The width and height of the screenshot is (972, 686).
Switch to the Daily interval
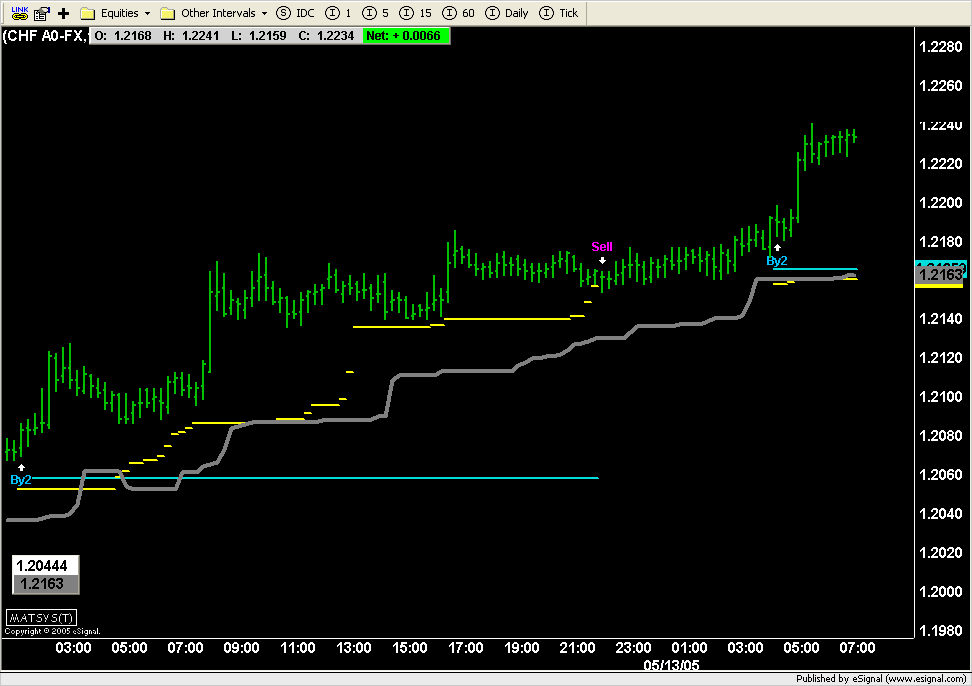pos(506,13)
